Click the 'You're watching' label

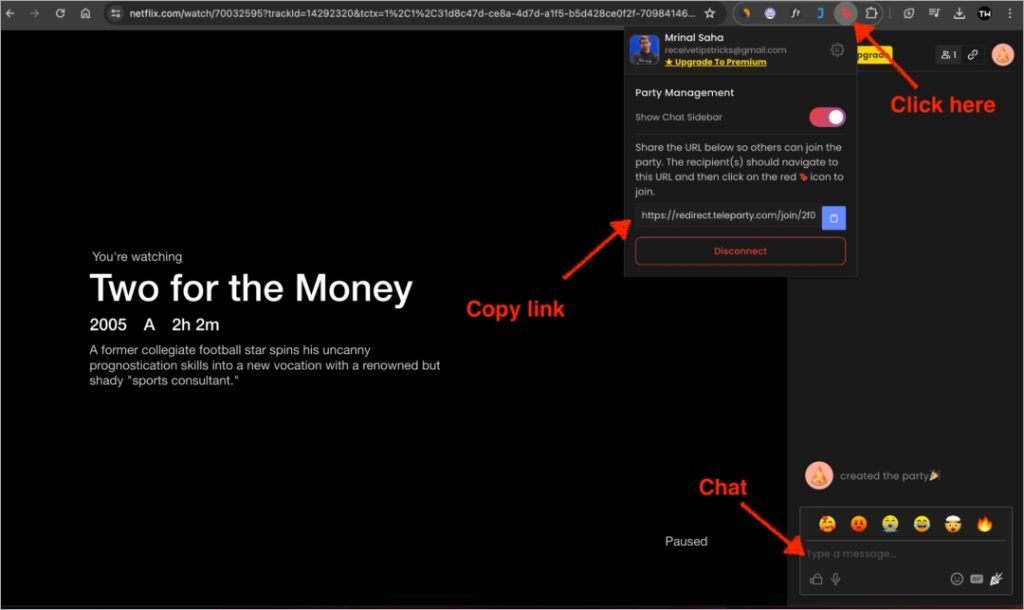(x=137, y=257)
